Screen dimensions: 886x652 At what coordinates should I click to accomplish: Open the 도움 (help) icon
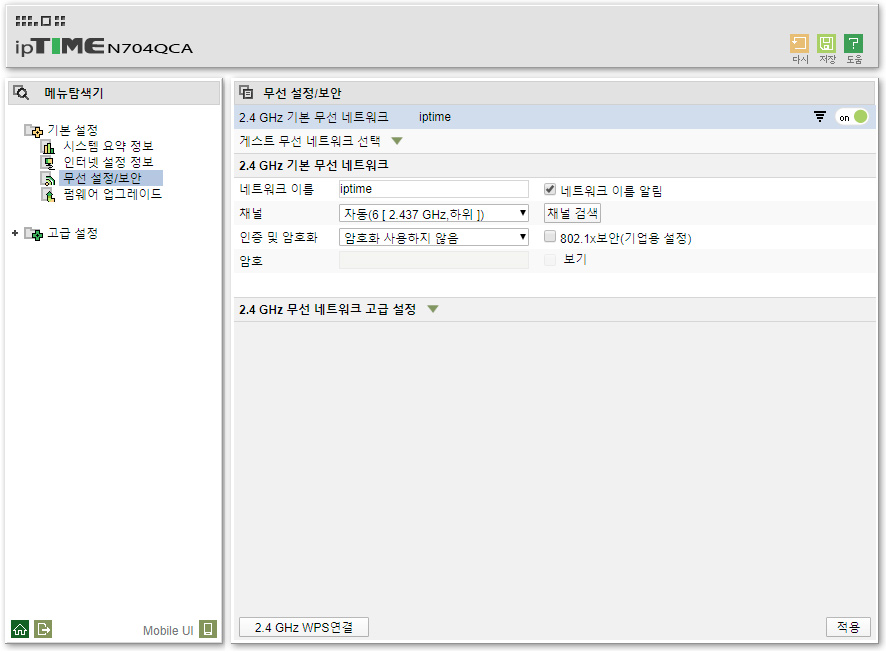[853, 44]
